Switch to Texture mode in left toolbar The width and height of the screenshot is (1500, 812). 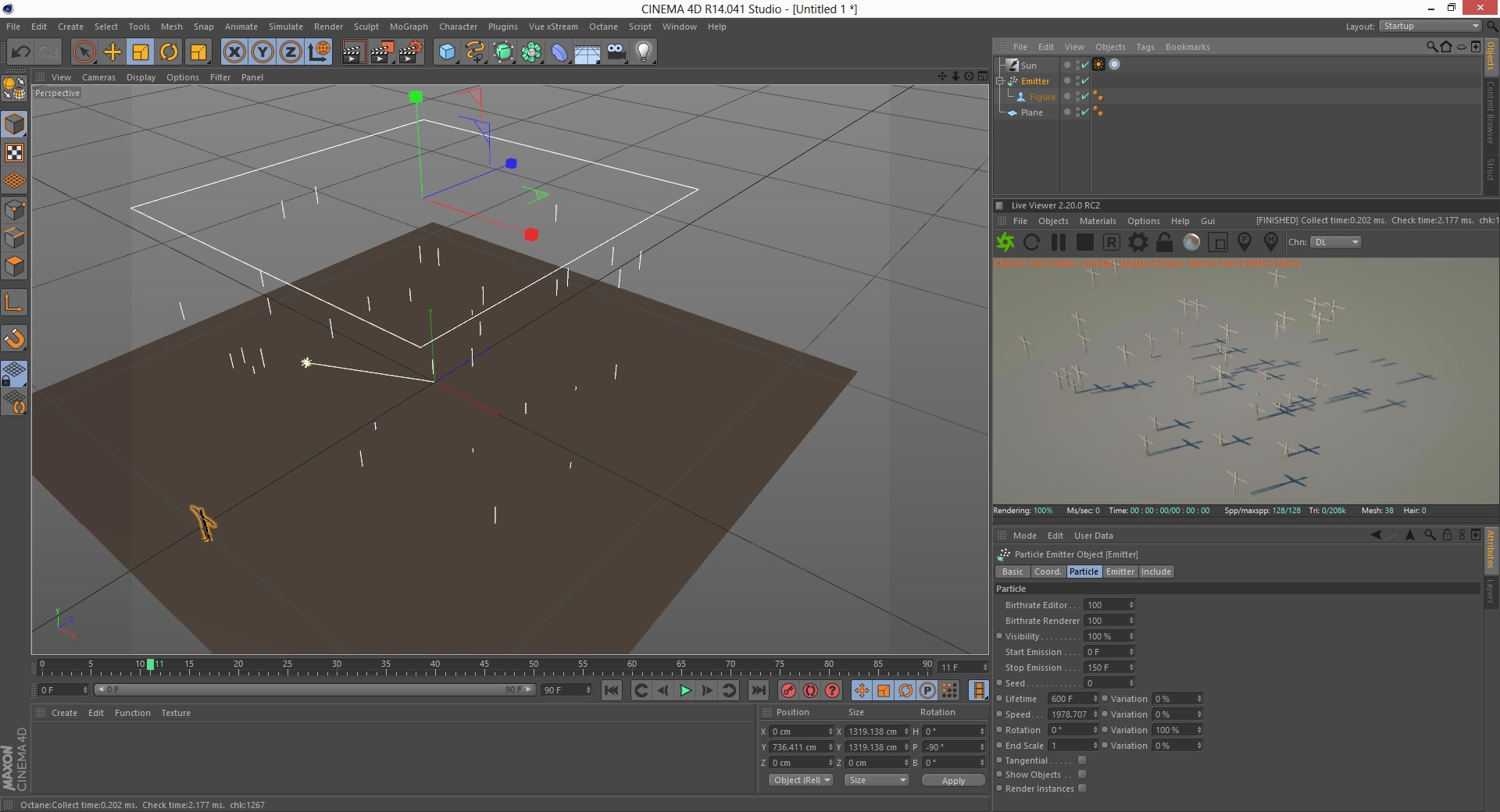(x=15, y=152)
